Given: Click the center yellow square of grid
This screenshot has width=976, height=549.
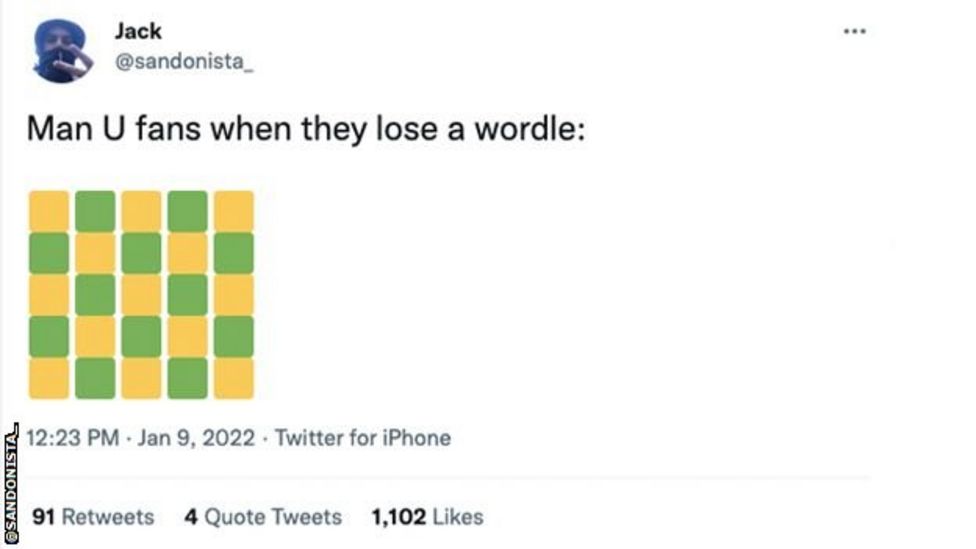Looking at the screenshot, I should click(141, 295).
